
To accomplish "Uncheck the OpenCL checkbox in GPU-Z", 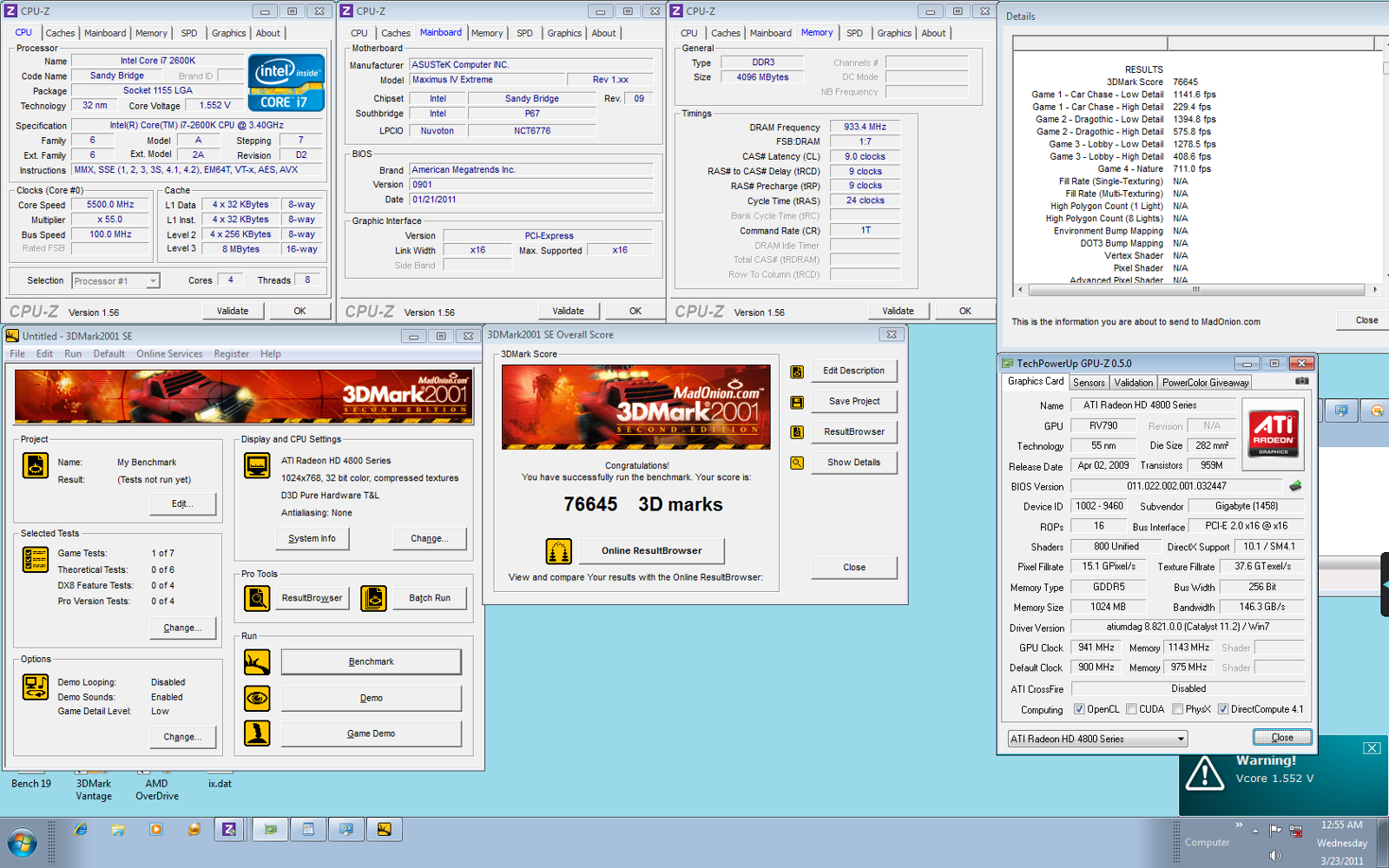I will pyautogui.click(x=1079, y=709).
